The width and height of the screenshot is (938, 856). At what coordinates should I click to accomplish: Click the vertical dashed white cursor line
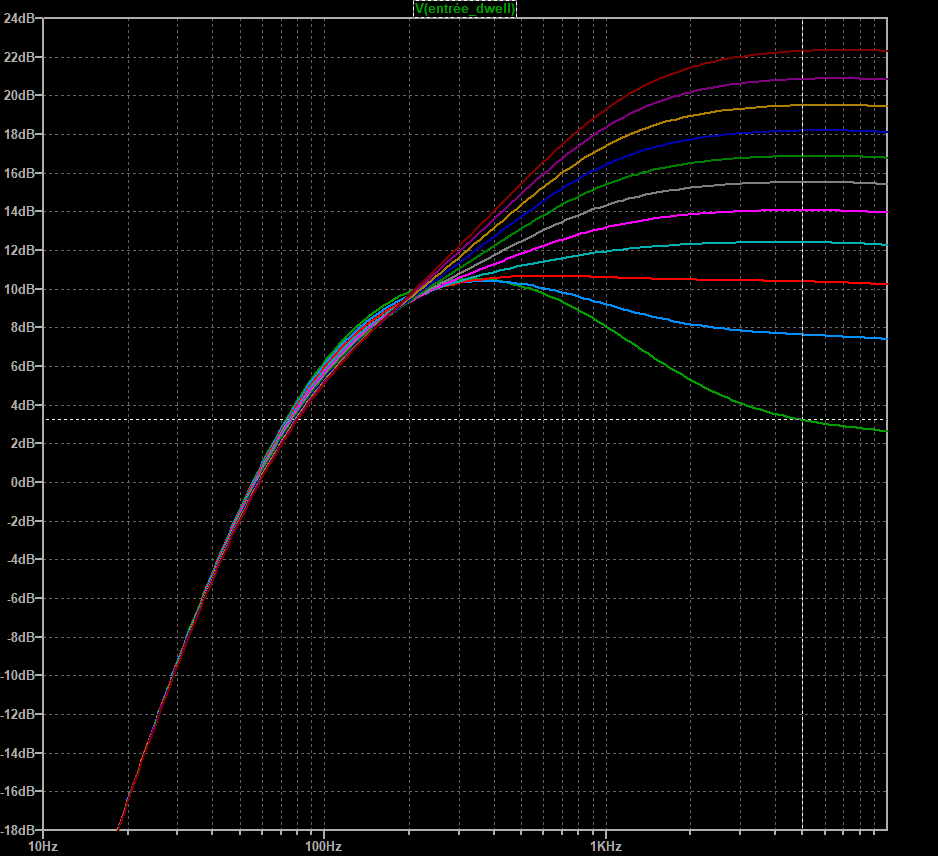pyautogui.click(x=803, y=600)
